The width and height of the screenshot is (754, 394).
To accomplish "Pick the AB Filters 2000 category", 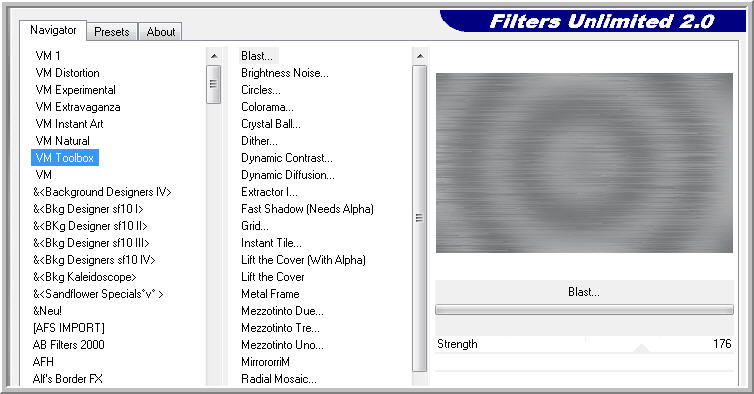I will click(x=69, y=344).
